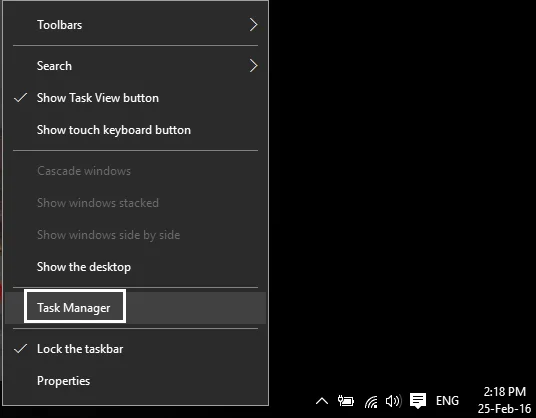Open the Toolbars menu entry
Image resolution: width=536 pixels, height=418 pixels.
tap(135, 25)
